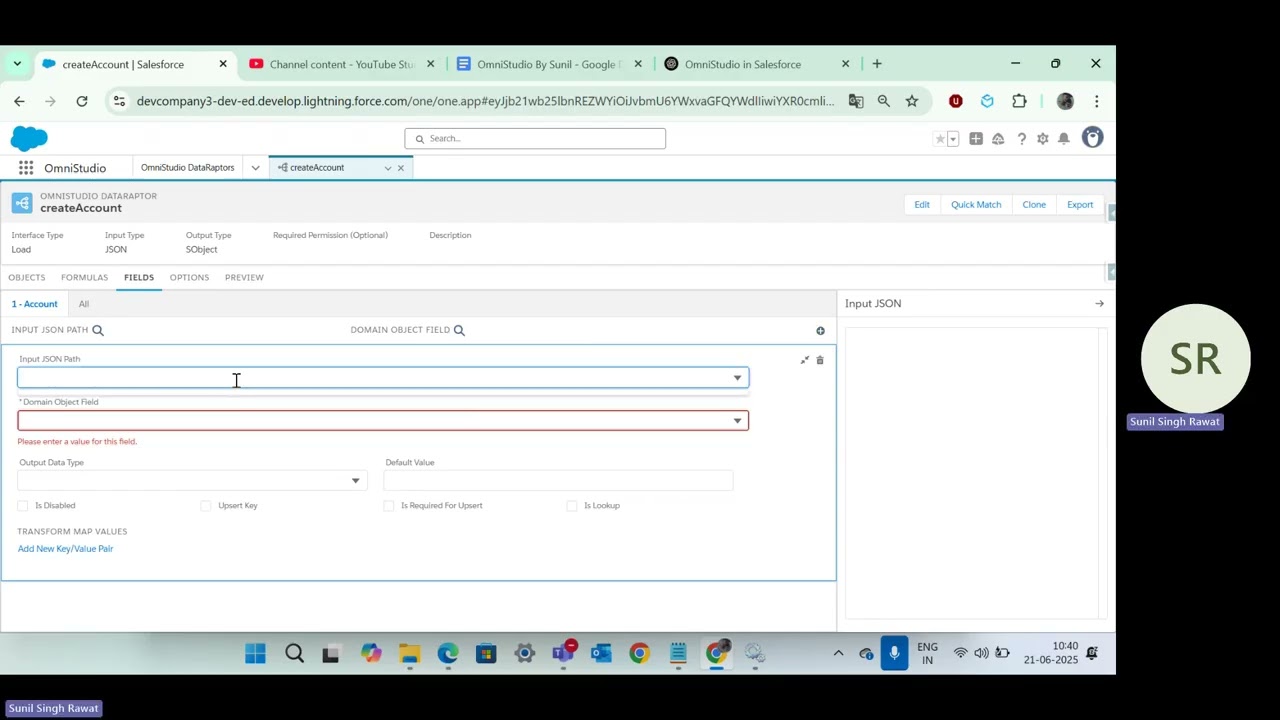Viewport: 1280px width, 720px height.
Task: Open the Windows Start menu
Action: tap(255, 654)
